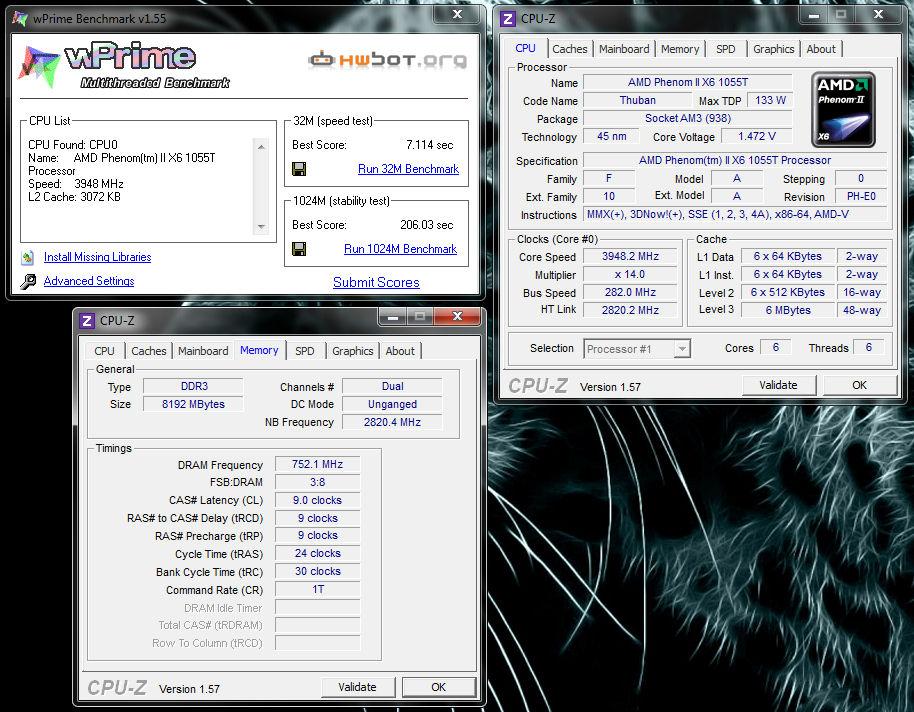Click the 32M save score floppy icon
The image size is (914, 712).
[x=299, y=169]
